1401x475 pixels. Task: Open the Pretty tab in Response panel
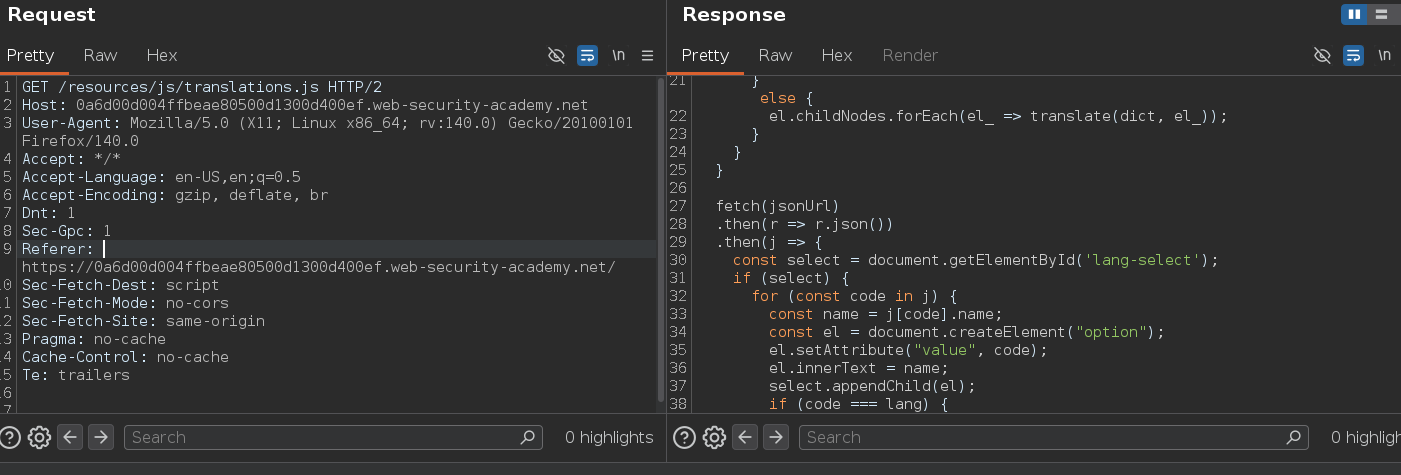click(705, 55)
